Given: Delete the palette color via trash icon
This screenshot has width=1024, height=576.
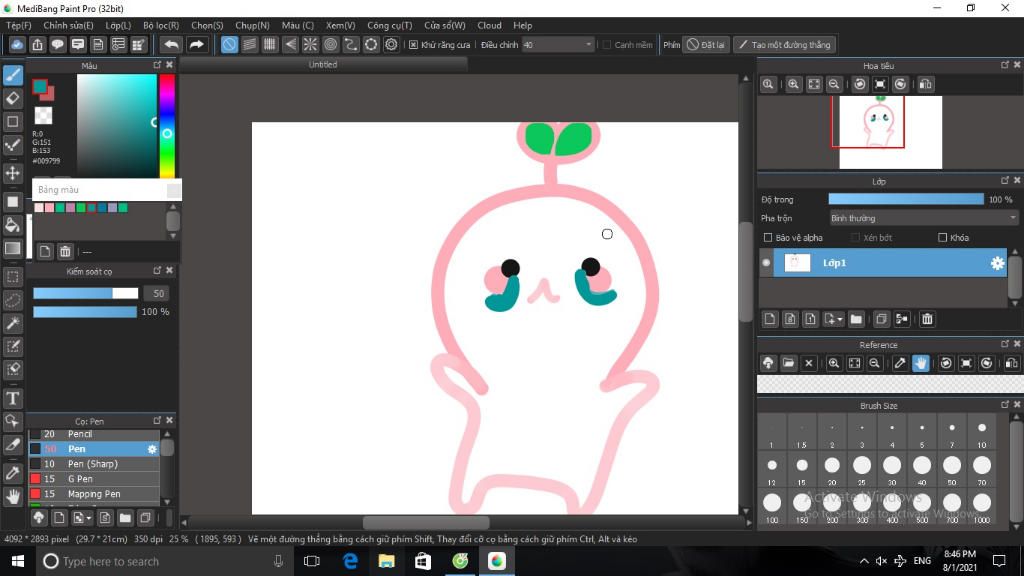Looking at the screenshot, I should 65,251.
